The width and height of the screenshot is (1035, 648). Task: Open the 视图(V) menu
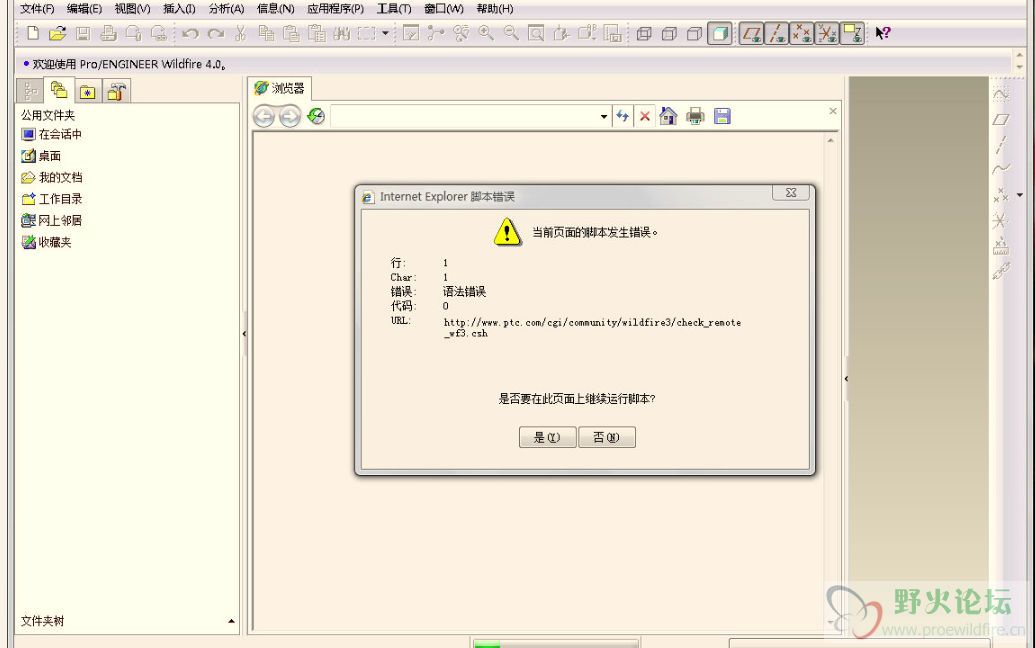coord(132,9)
